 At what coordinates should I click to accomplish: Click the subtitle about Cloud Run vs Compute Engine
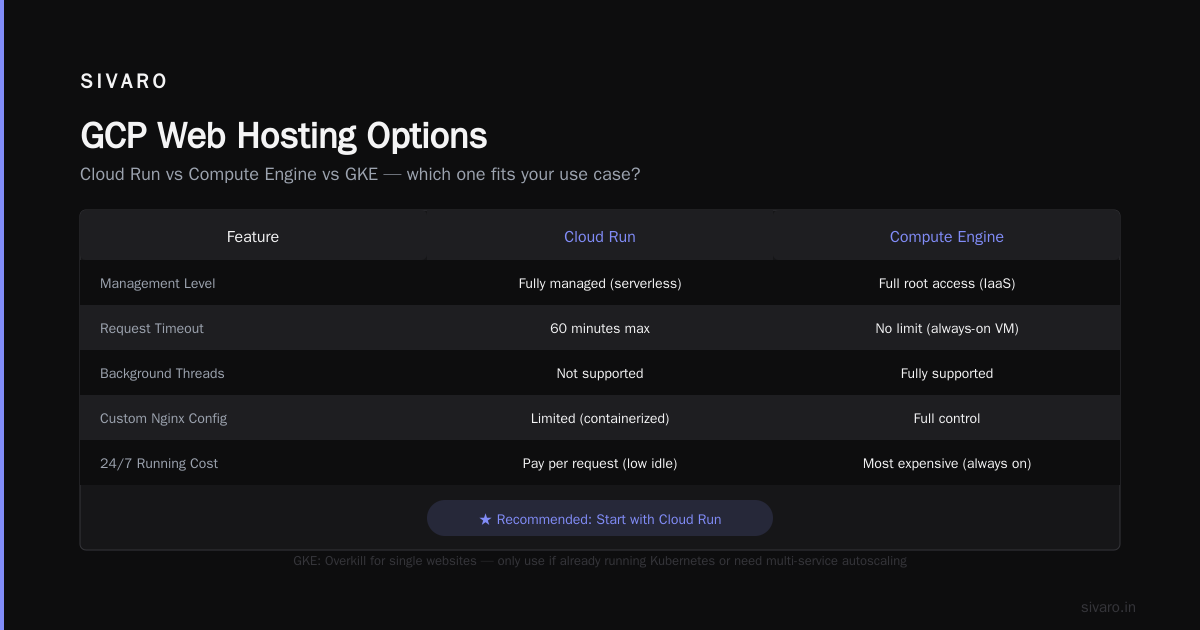coord(360,174)
